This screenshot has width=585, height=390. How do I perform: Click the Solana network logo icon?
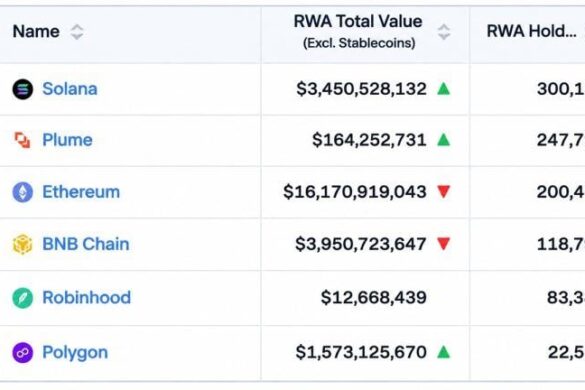pyautogui.click(x=23, y=90)
